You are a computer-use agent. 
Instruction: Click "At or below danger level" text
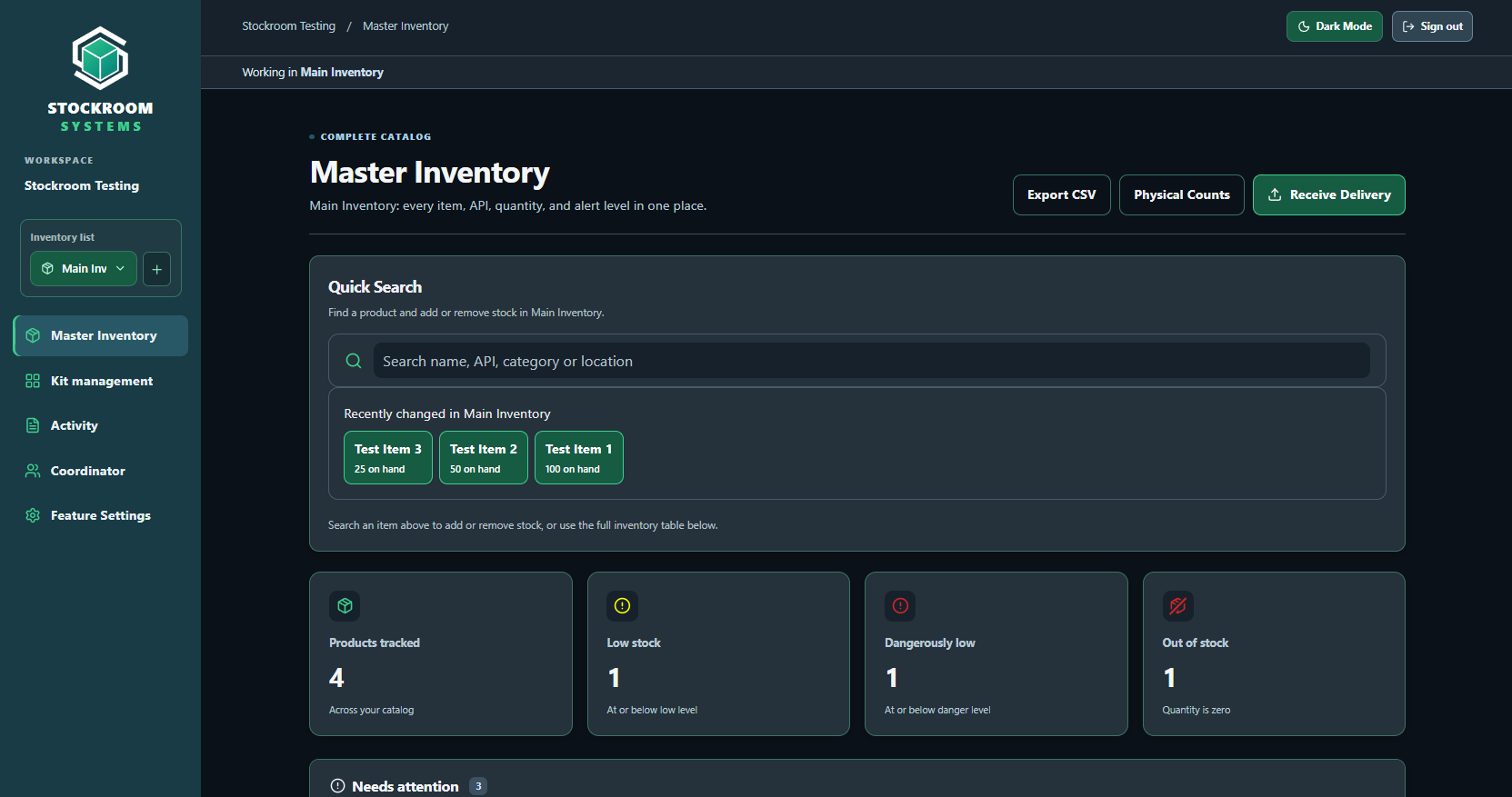click(x=937, y=710)
